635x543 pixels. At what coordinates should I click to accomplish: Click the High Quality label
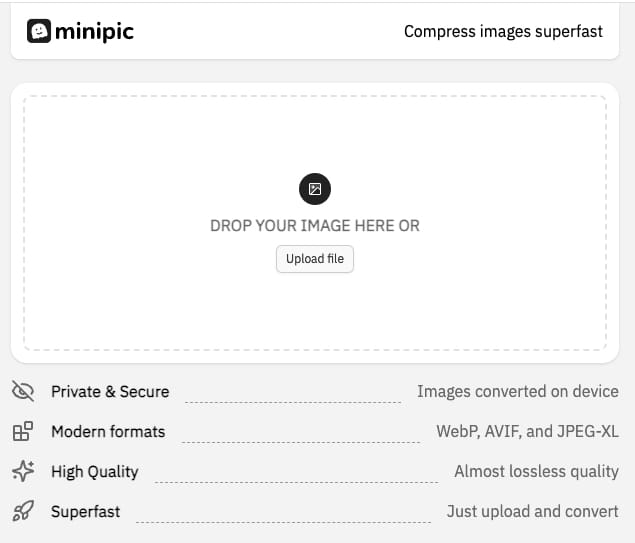pos(95,472)
